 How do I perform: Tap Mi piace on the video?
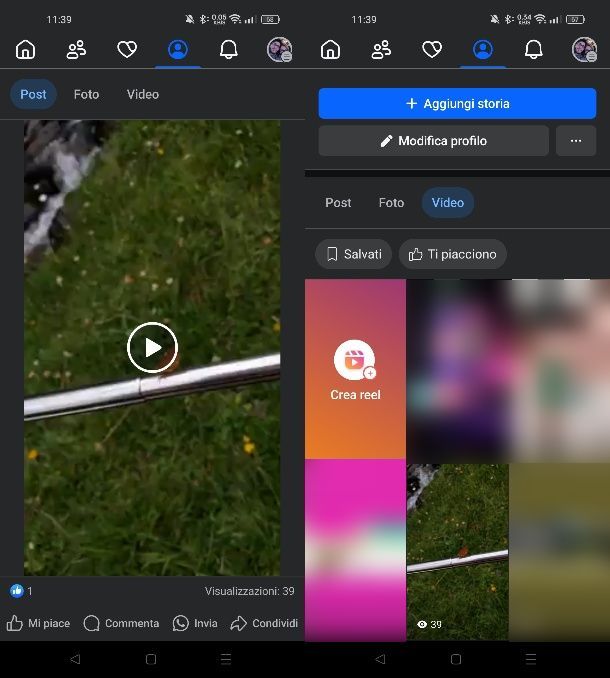pyautogui.click(x=38, y=623)
